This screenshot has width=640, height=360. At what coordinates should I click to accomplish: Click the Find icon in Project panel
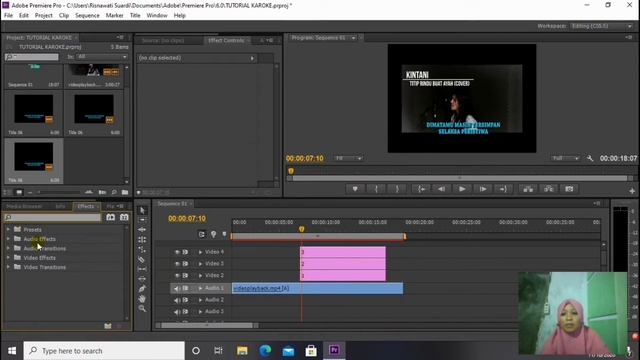(x=114, y=192)
